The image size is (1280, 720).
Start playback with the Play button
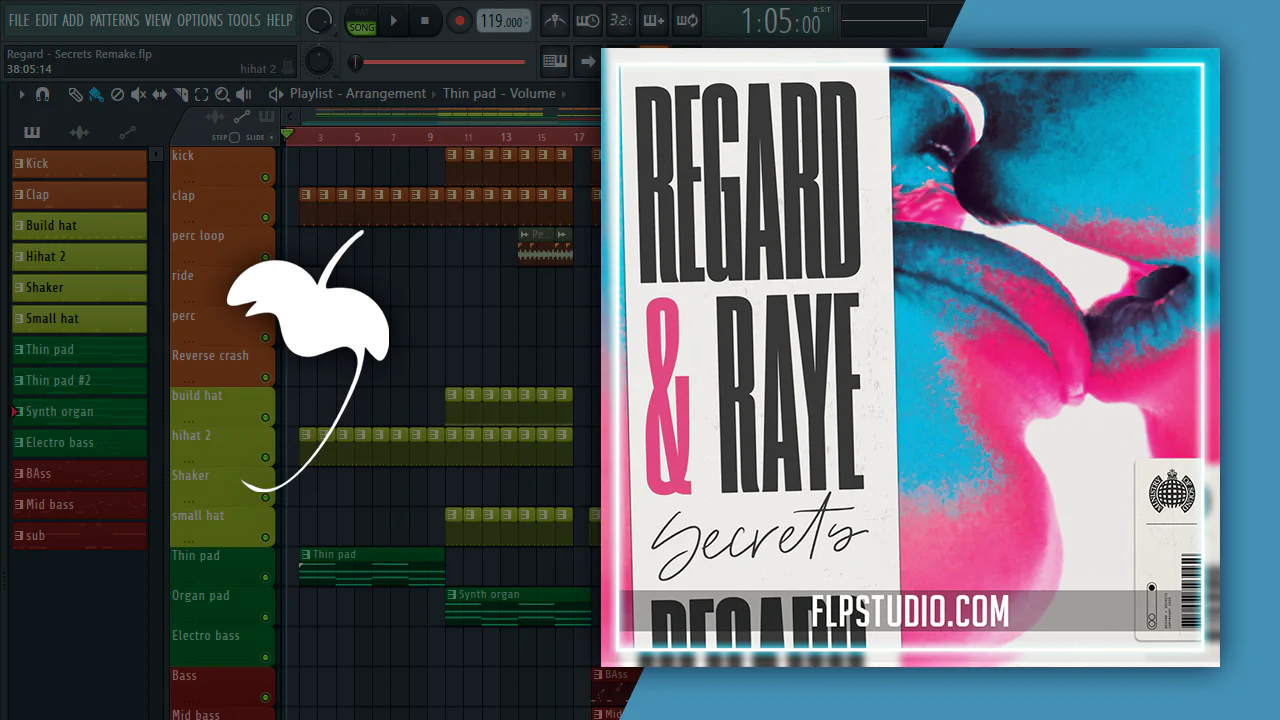(x=393, y=20)
